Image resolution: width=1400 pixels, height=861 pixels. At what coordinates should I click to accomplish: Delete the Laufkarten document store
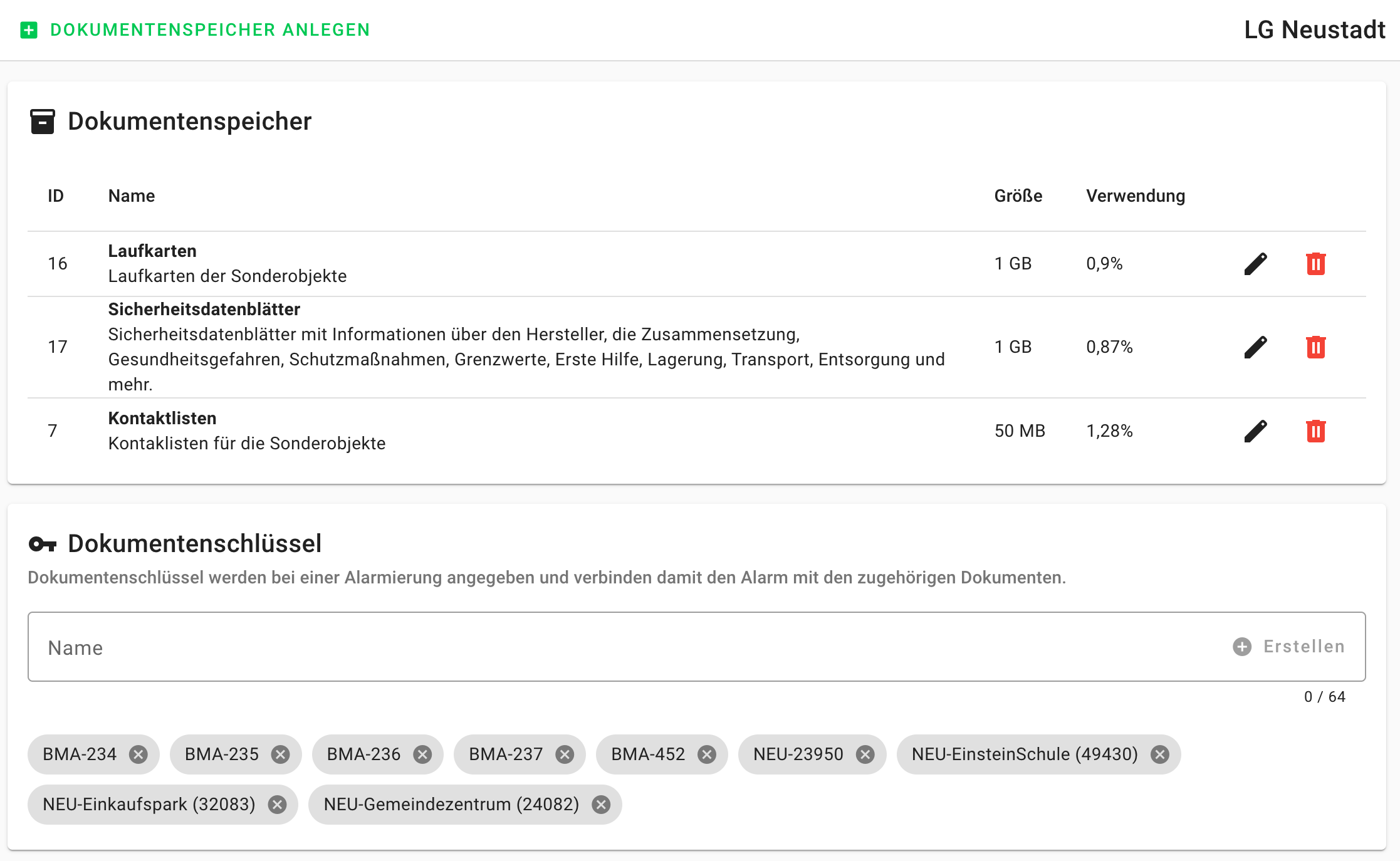(1315, 264)
